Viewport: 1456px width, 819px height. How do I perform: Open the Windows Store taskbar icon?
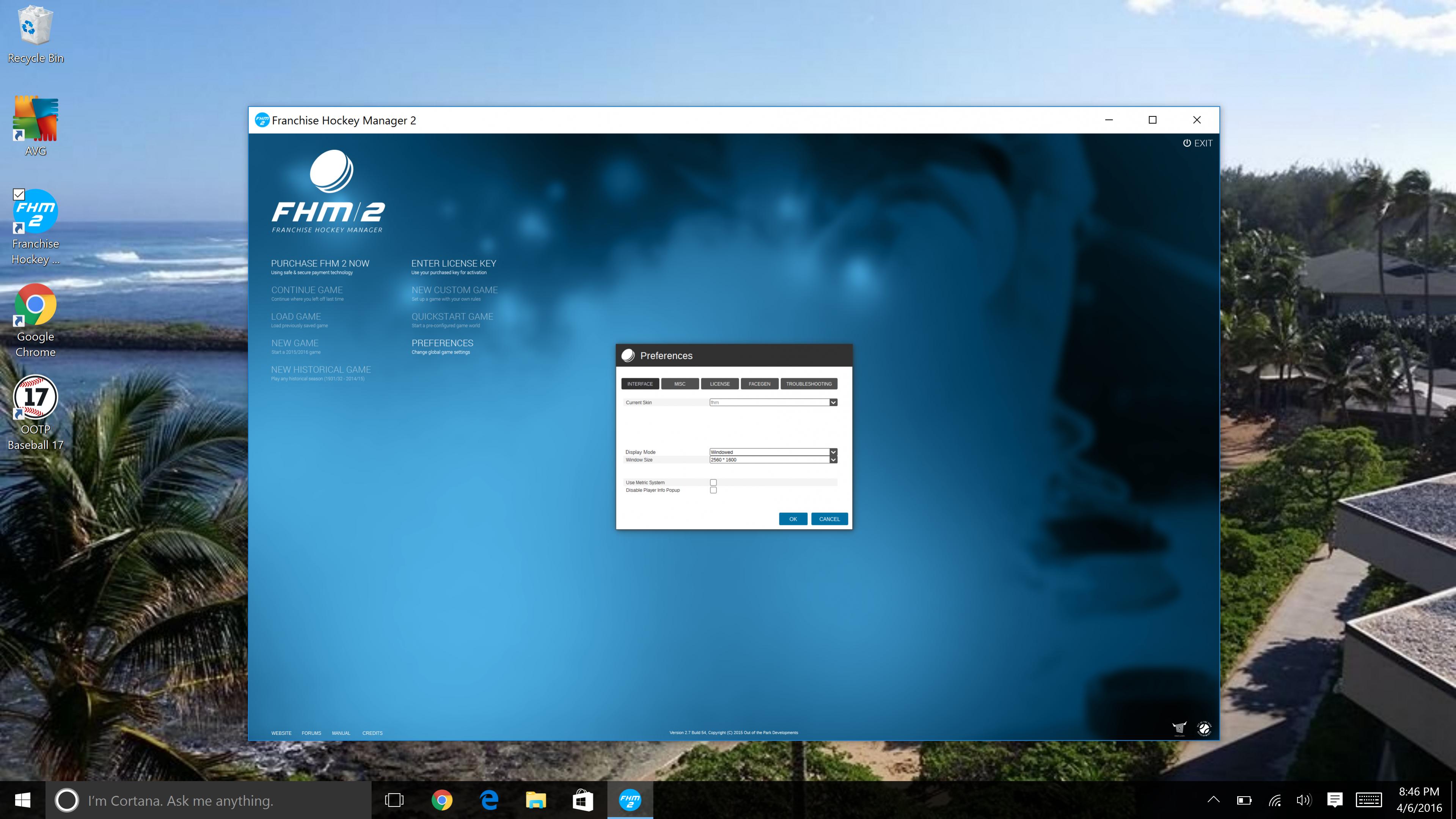pyautogui.click(x=582, y=800)
